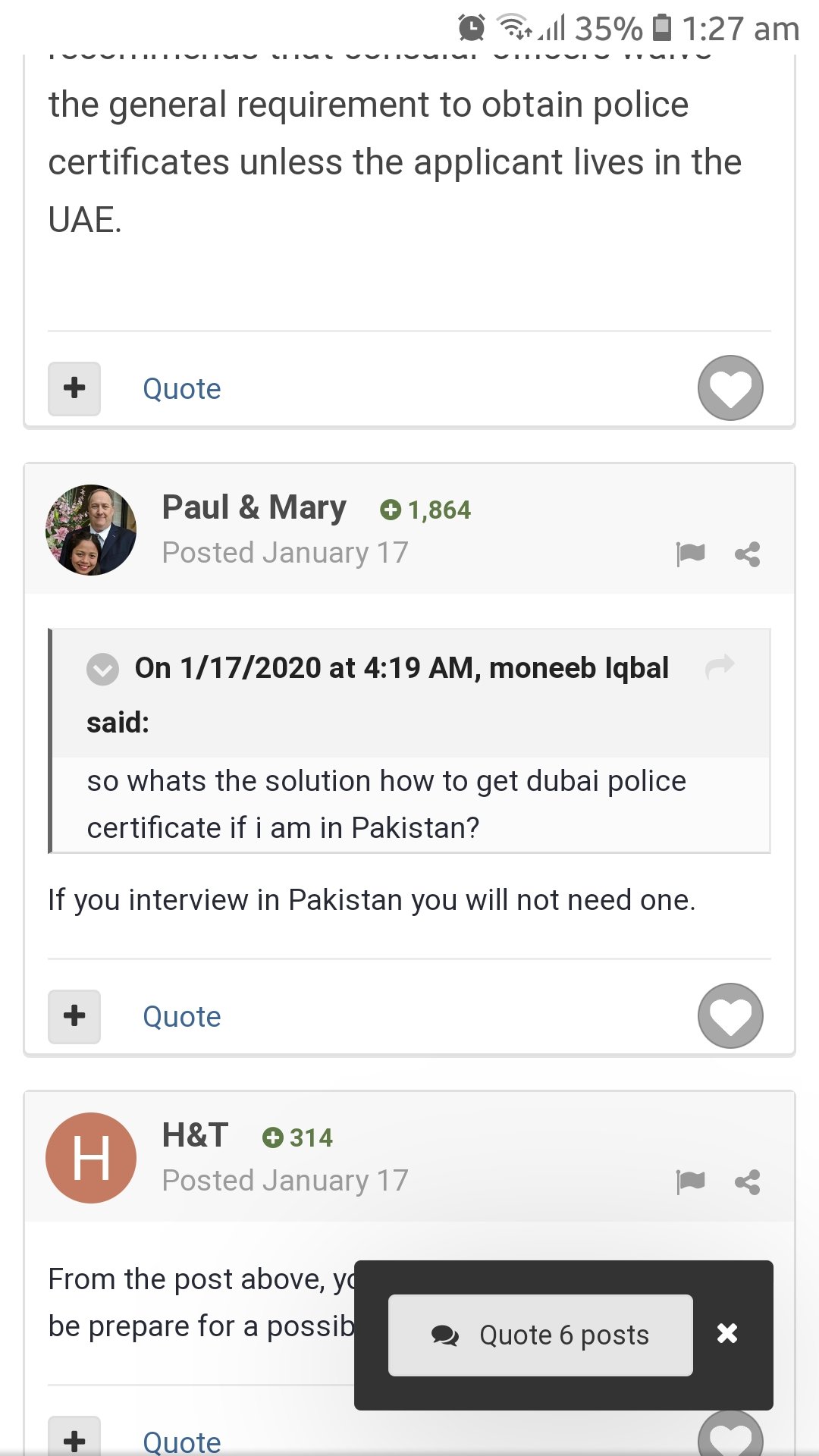The width and height of the screenshot is (819, 1456).
Task: Toggle multiquote plus on Paul & Mary's post
Action: 74,1016
